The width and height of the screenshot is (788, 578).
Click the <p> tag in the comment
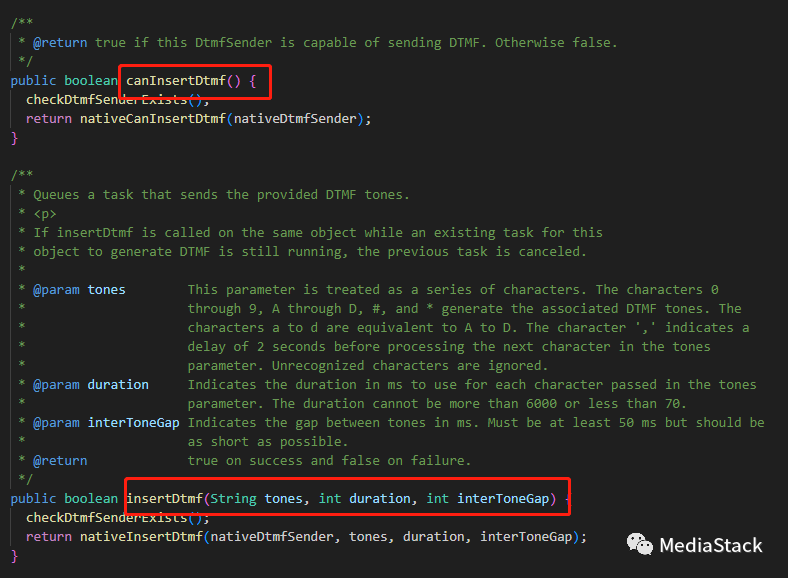coord(44,213)
